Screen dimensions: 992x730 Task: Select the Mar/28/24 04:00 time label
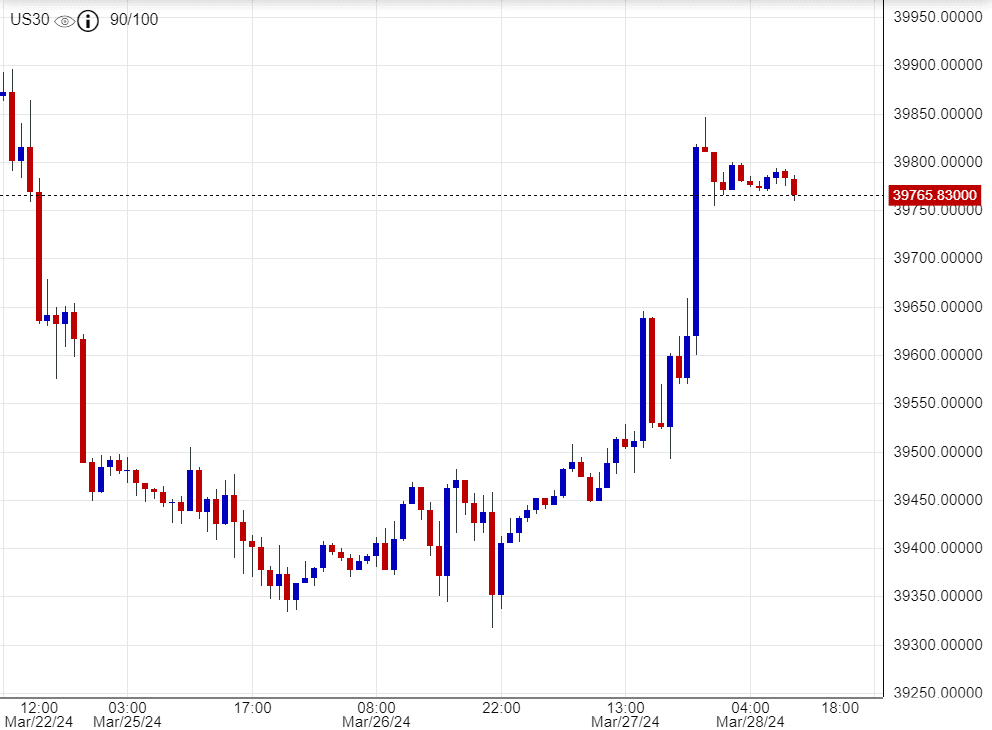(x=750, y=714)
